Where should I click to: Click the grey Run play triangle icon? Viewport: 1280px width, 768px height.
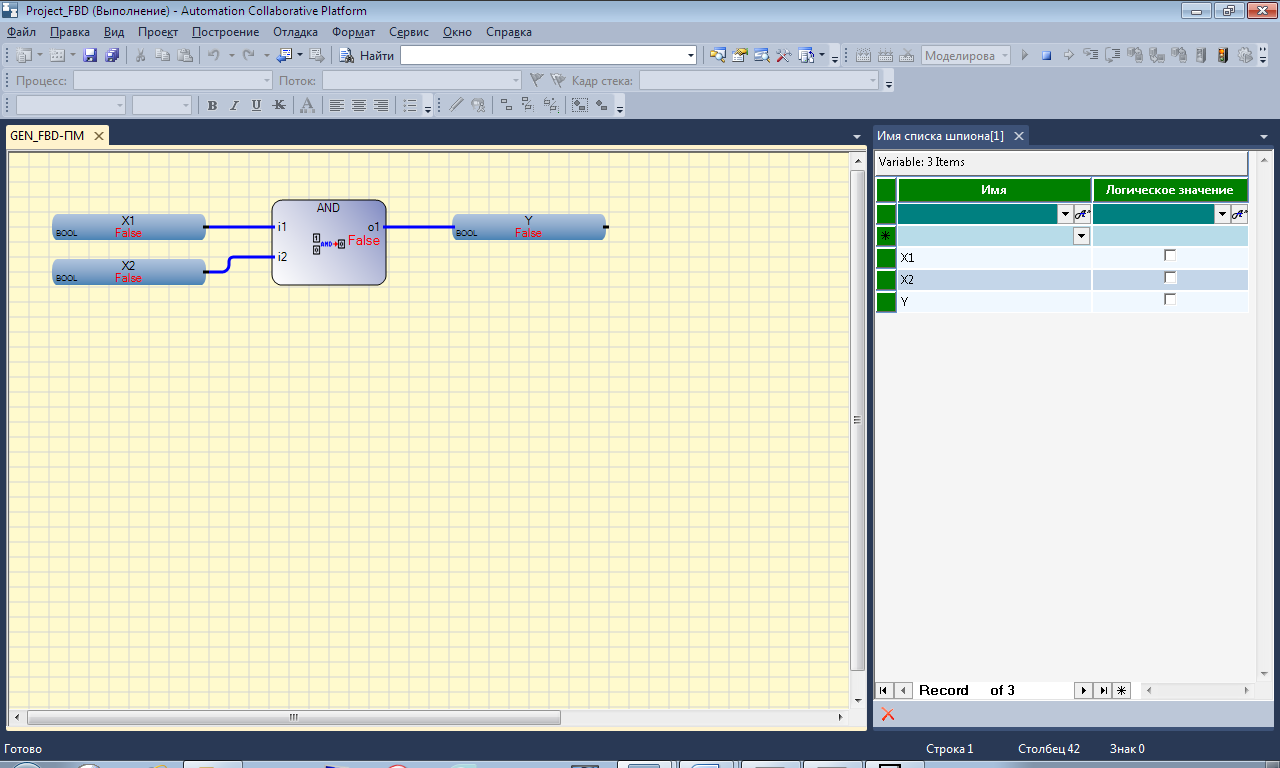(1024, 55)
